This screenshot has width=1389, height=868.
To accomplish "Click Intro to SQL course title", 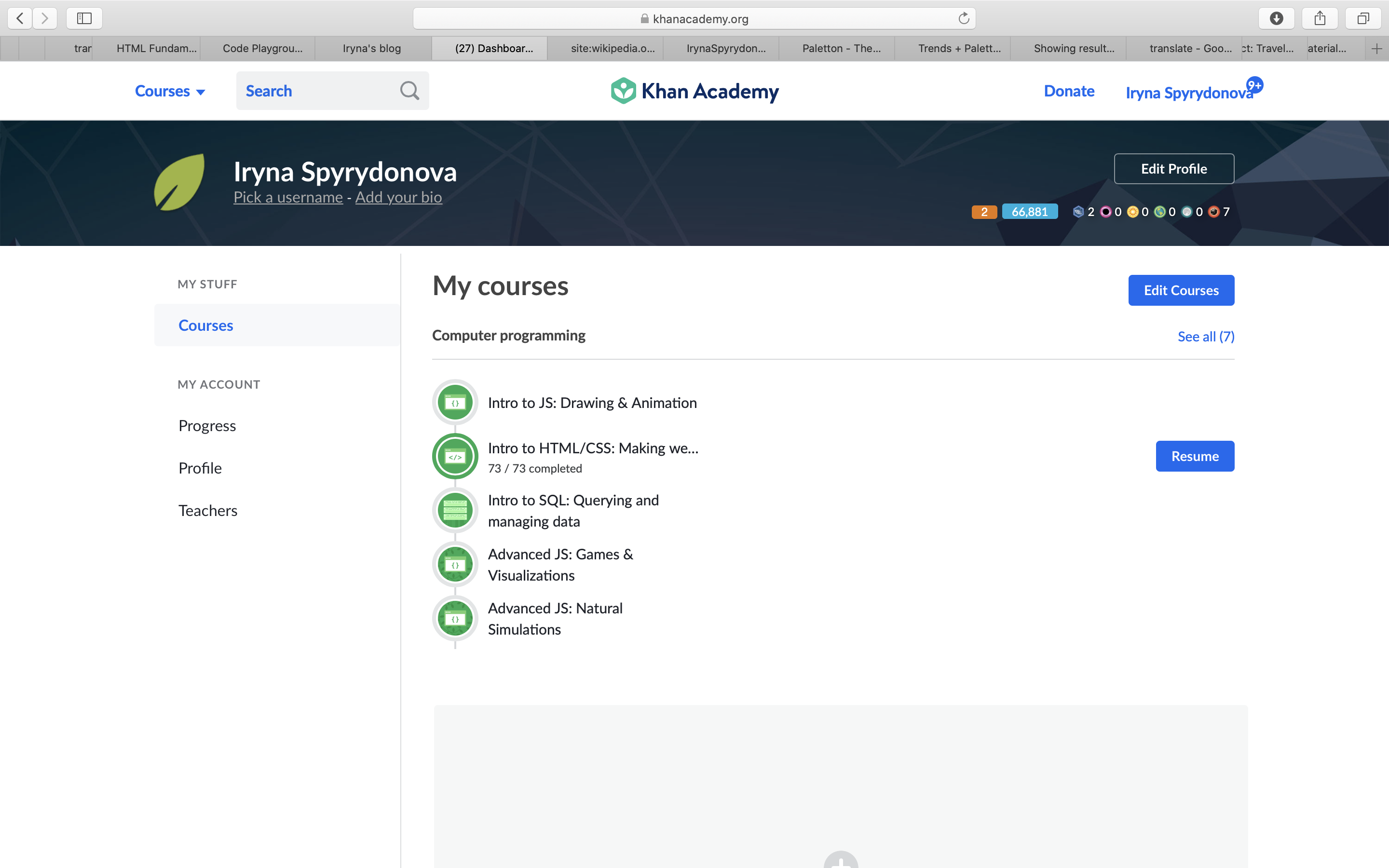I will pos(573,510).
